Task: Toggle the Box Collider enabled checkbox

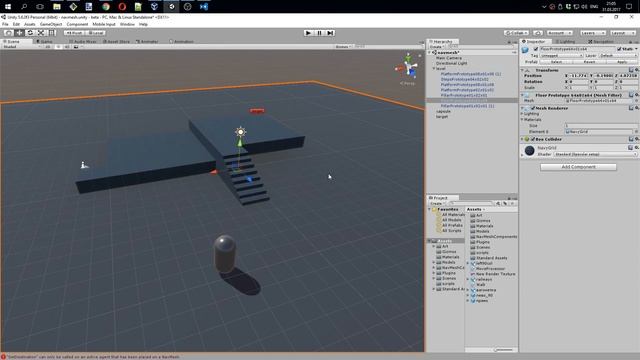Action: [533, 139]
